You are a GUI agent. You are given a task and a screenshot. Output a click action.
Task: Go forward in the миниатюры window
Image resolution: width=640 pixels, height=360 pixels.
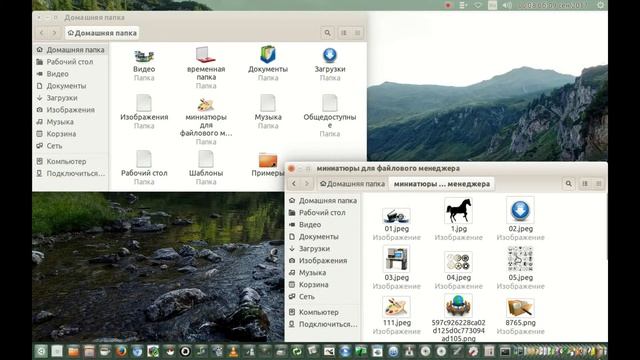coord(307,184)
